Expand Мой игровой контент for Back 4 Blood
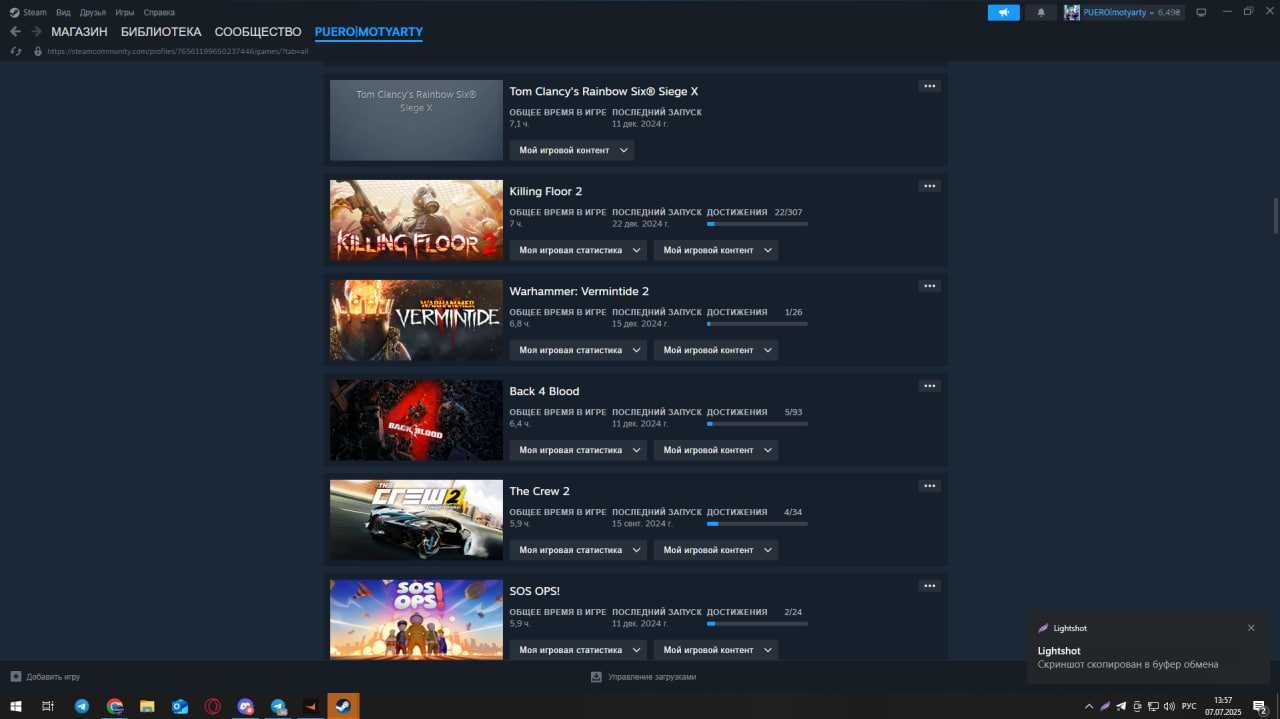The height and width of the screenshot is (719, 1280). [716, 450]
